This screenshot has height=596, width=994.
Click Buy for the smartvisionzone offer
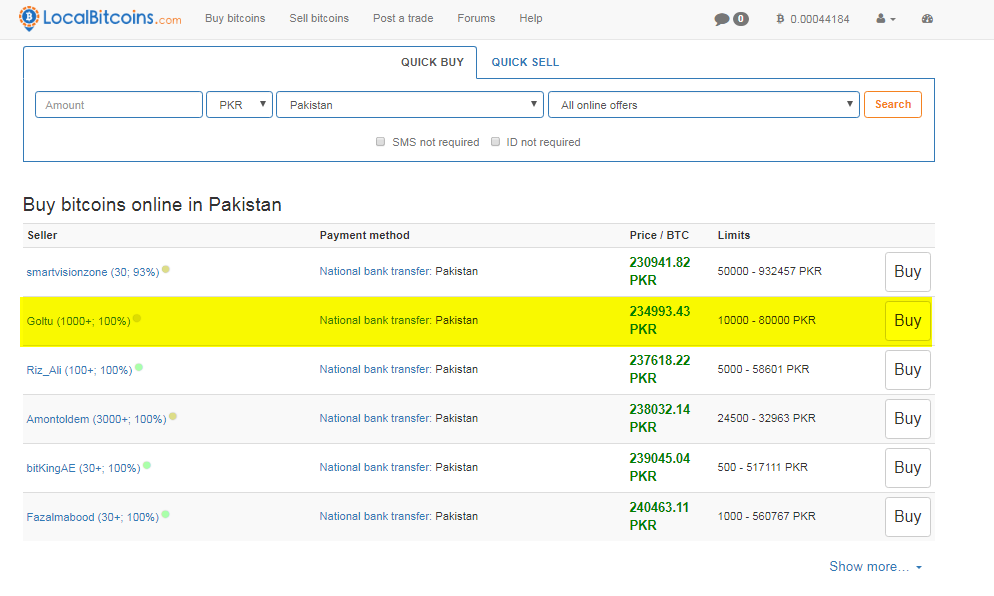pos(908,272)
